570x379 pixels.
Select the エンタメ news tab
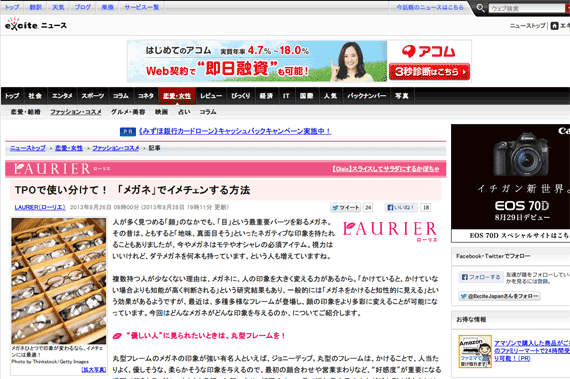click(x=62, y=96)
